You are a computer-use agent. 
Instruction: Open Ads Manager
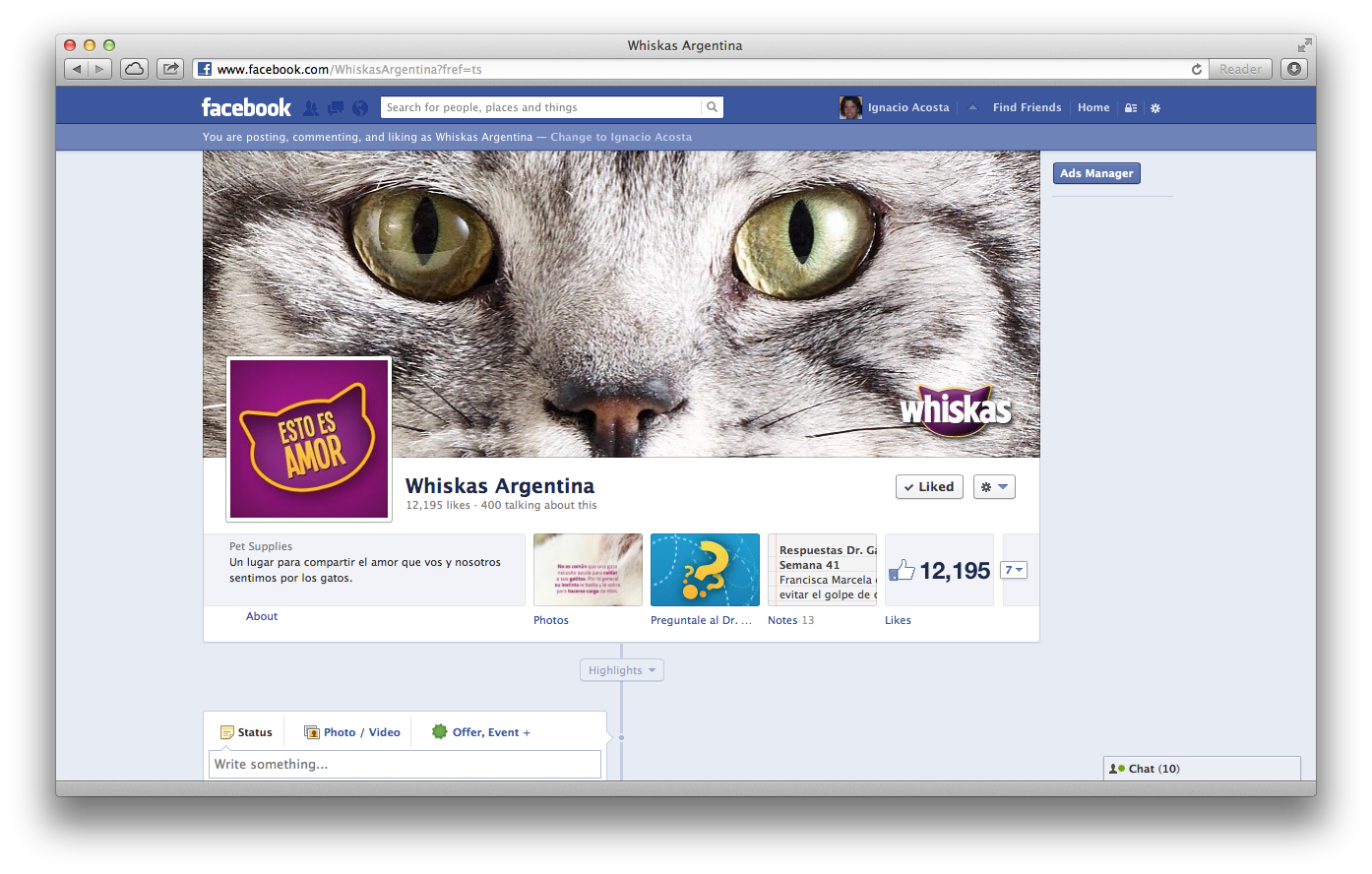1096,173
